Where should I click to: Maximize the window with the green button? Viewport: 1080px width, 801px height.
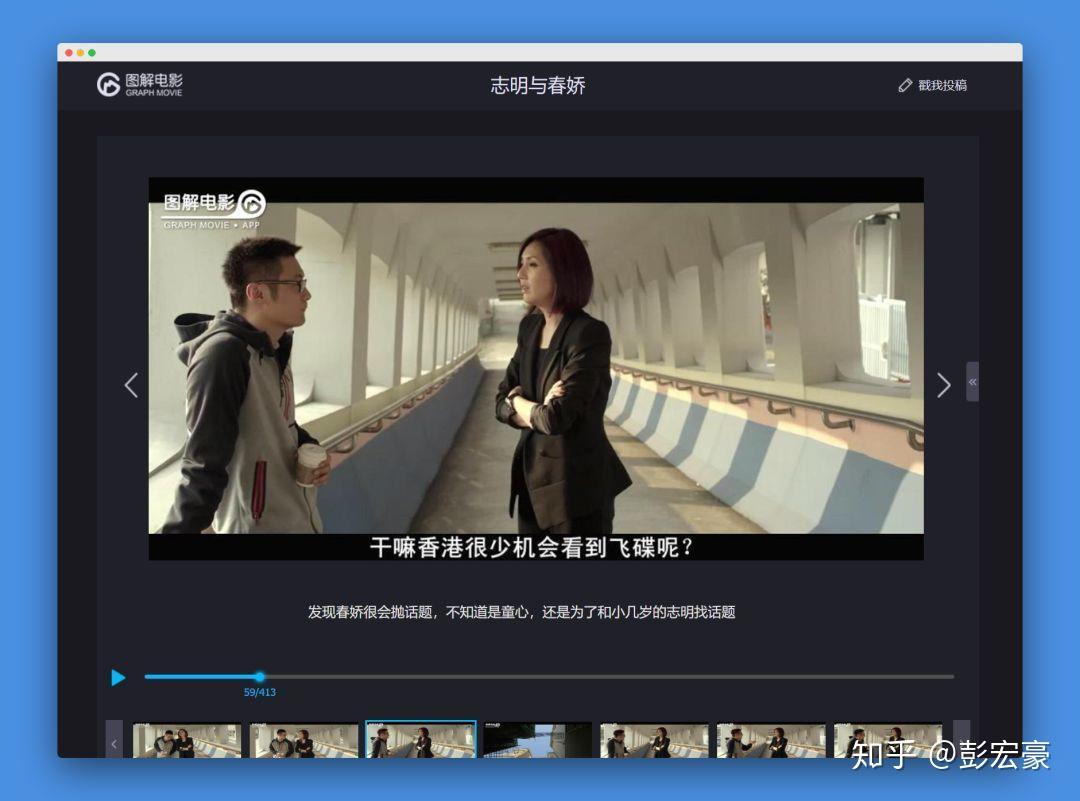[92, 53]
